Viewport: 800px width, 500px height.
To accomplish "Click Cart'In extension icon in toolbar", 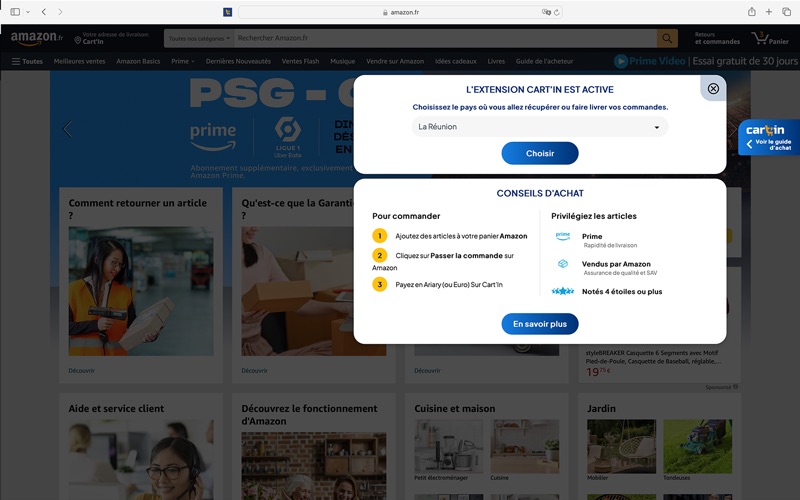I will pyautogui.click(x=228, y=12).
